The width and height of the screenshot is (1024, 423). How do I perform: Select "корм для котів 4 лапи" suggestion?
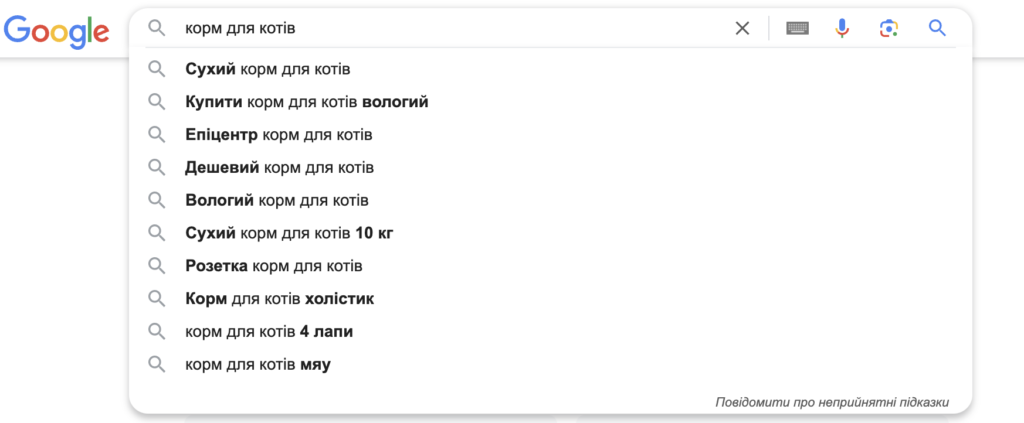269,331
